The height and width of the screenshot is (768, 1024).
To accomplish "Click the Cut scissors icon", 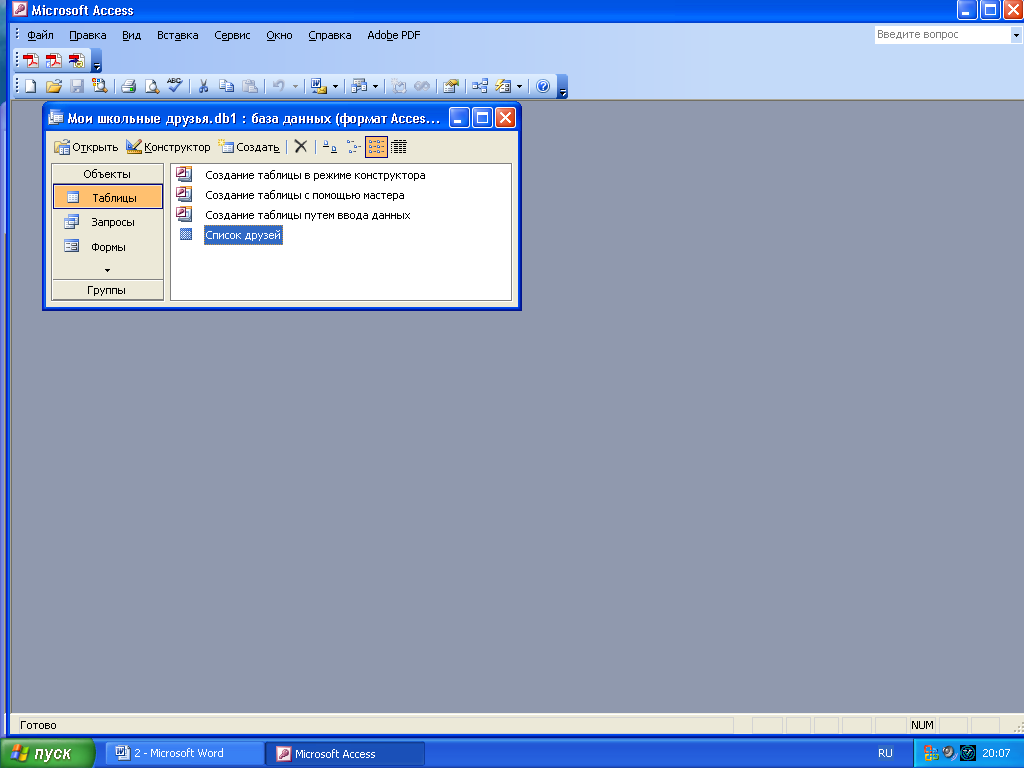I will [x=203, y=86].
